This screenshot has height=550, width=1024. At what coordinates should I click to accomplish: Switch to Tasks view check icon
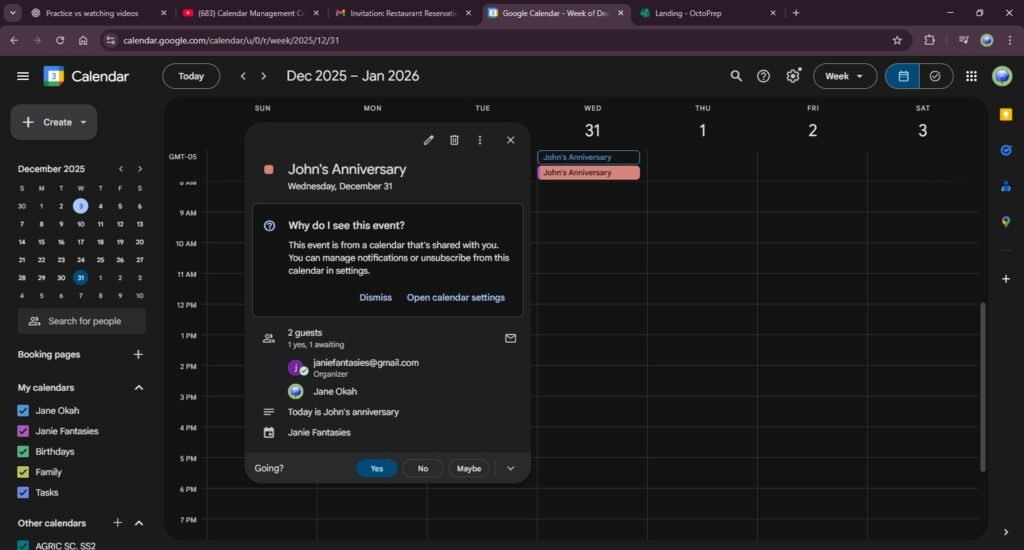(x=935, y=76)
